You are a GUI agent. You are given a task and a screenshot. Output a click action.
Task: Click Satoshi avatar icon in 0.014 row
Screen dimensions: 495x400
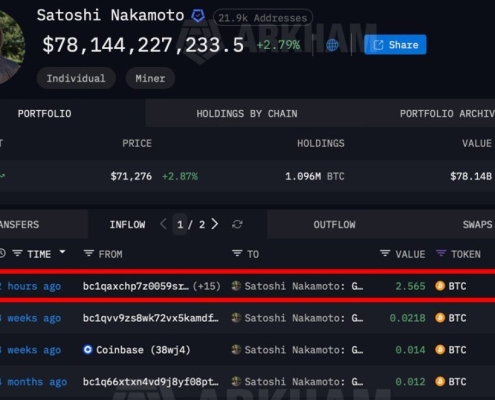pos(236,349)
